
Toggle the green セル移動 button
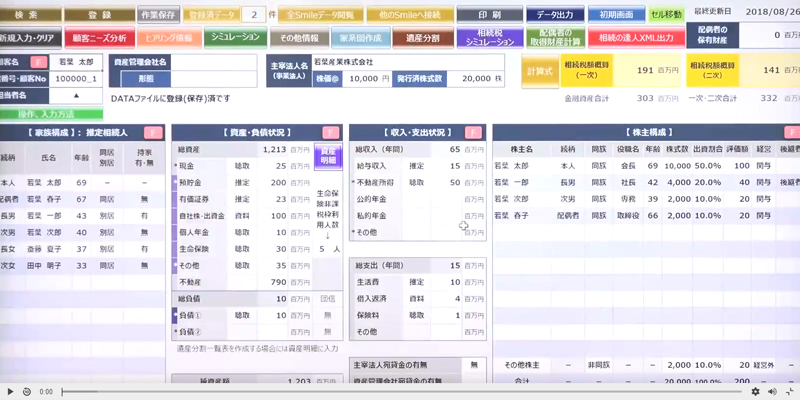coord(666,15)
